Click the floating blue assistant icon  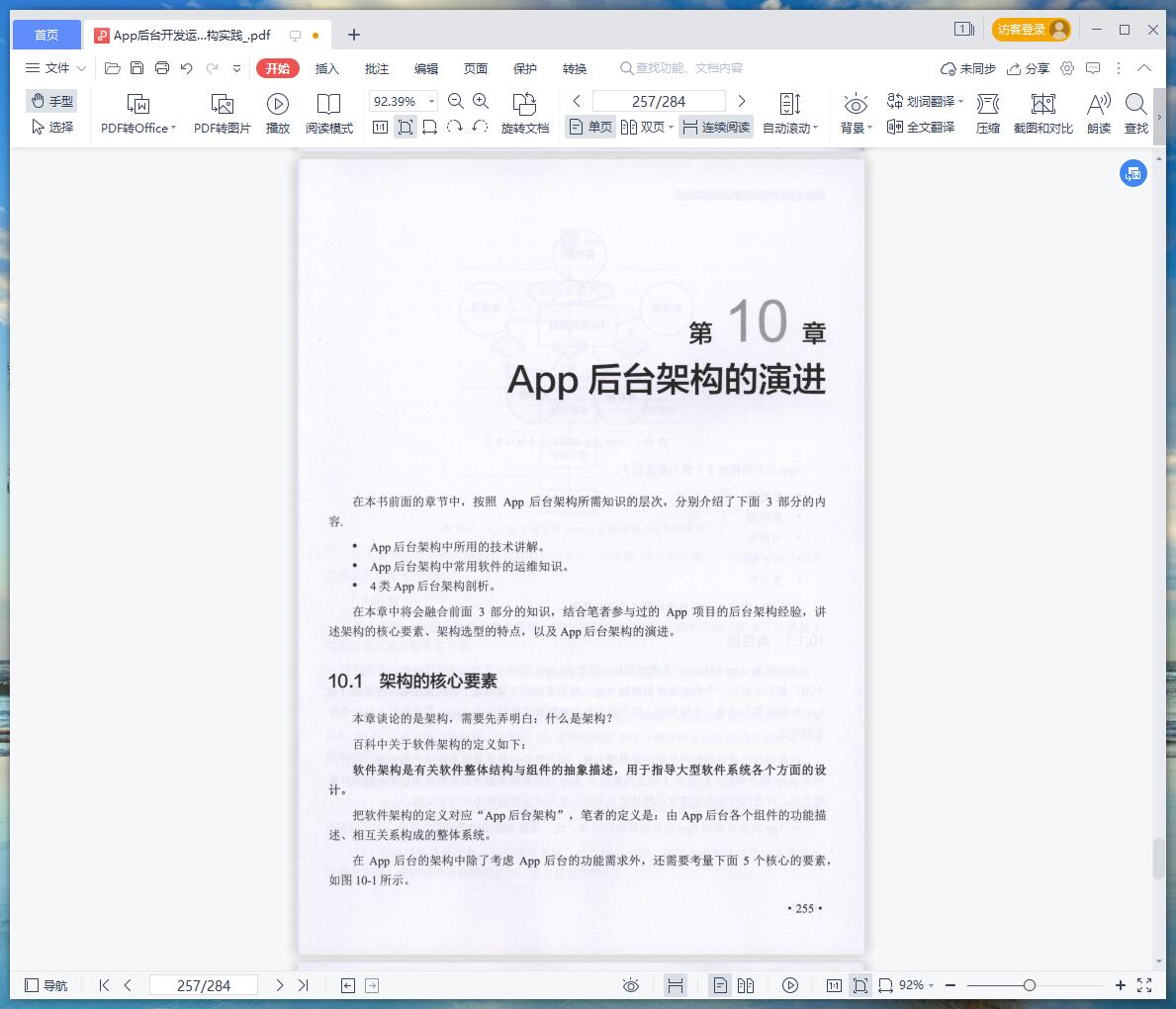(1133, 173)
